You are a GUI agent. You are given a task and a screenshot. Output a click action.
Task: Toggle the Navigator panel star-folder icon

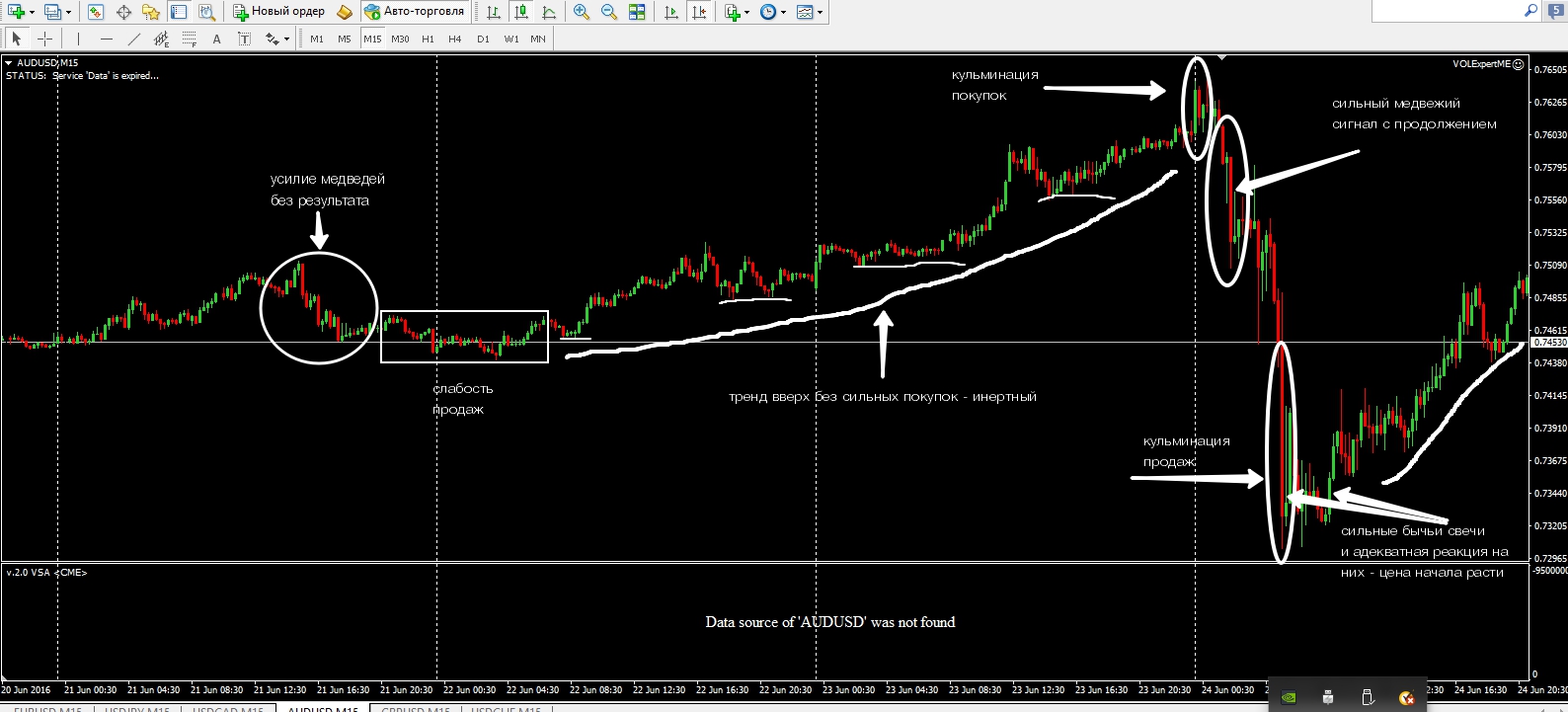(151, 12)
